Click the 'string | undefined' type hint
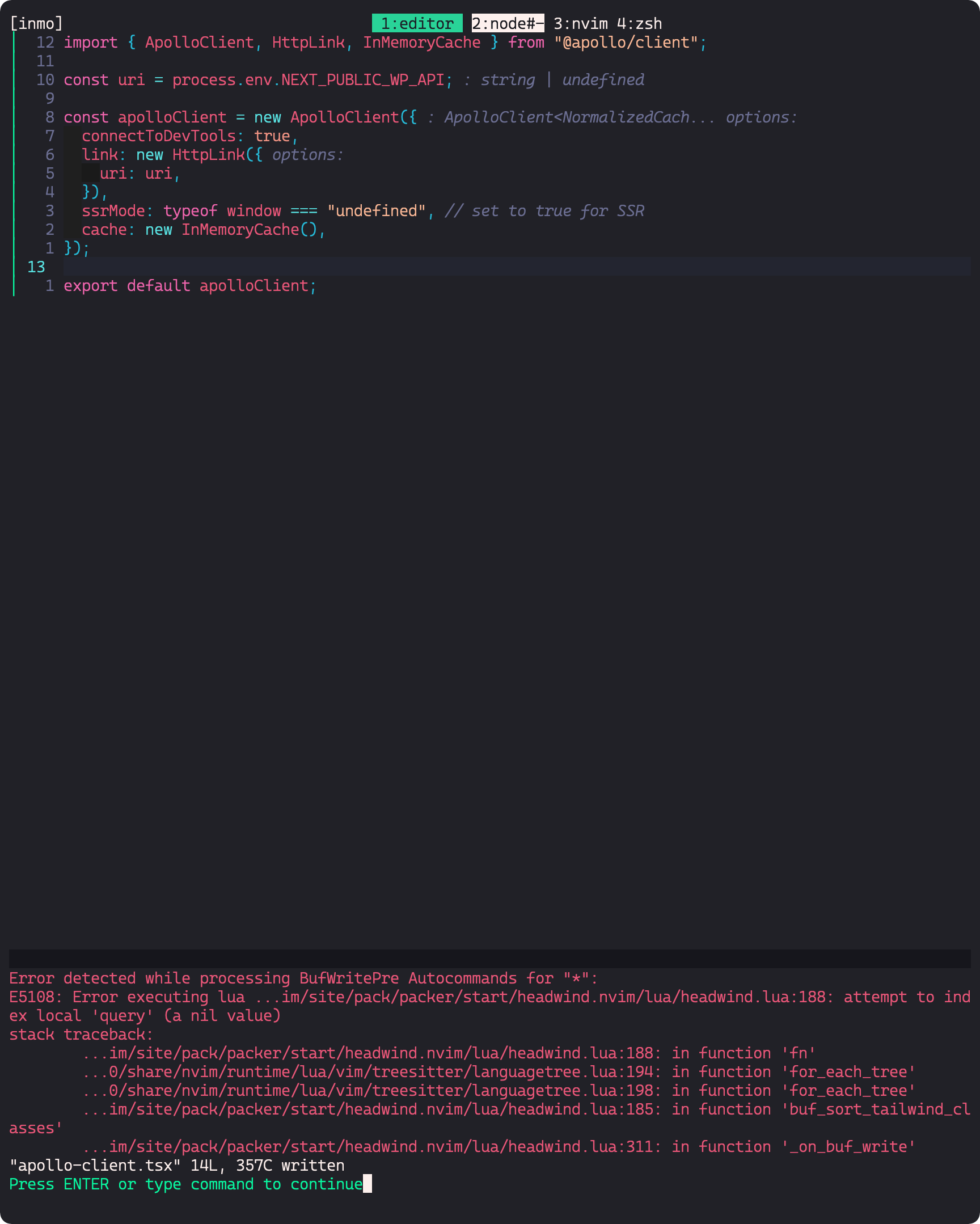The height and width of the screenshot is (1224, 980). point(562,80)
